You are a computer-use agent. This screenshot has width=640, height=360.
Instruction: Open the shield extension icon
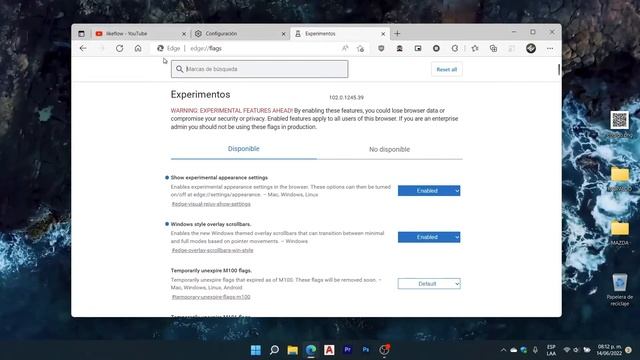tap(381, 48)
